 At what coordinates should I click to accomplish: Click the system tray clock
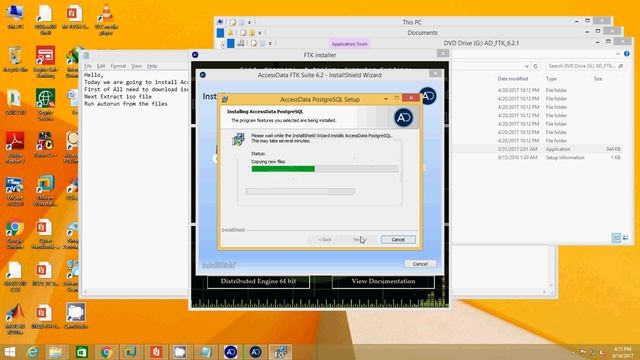[622, 352]
